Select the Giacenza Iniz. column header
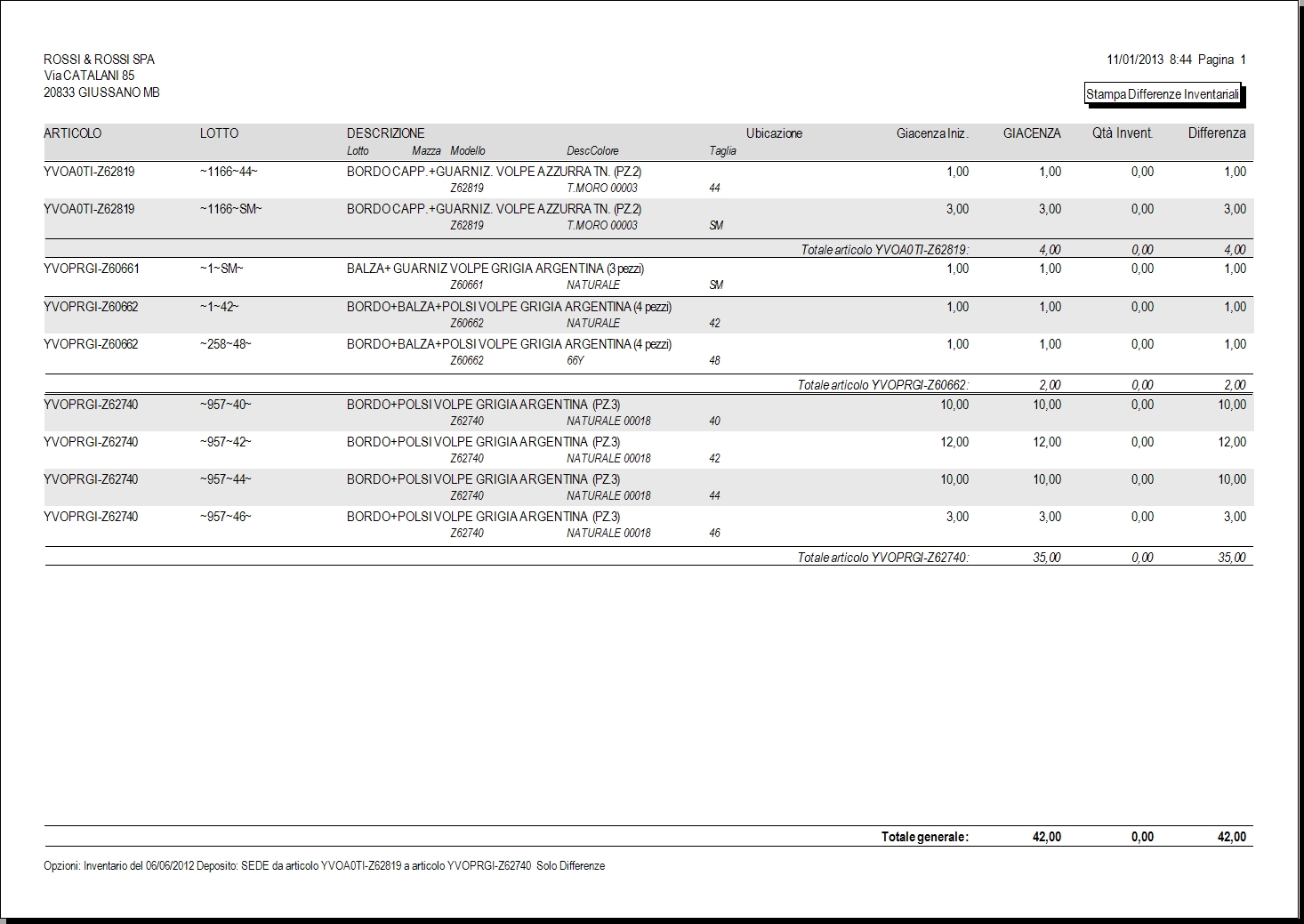 tap(932, 133)
